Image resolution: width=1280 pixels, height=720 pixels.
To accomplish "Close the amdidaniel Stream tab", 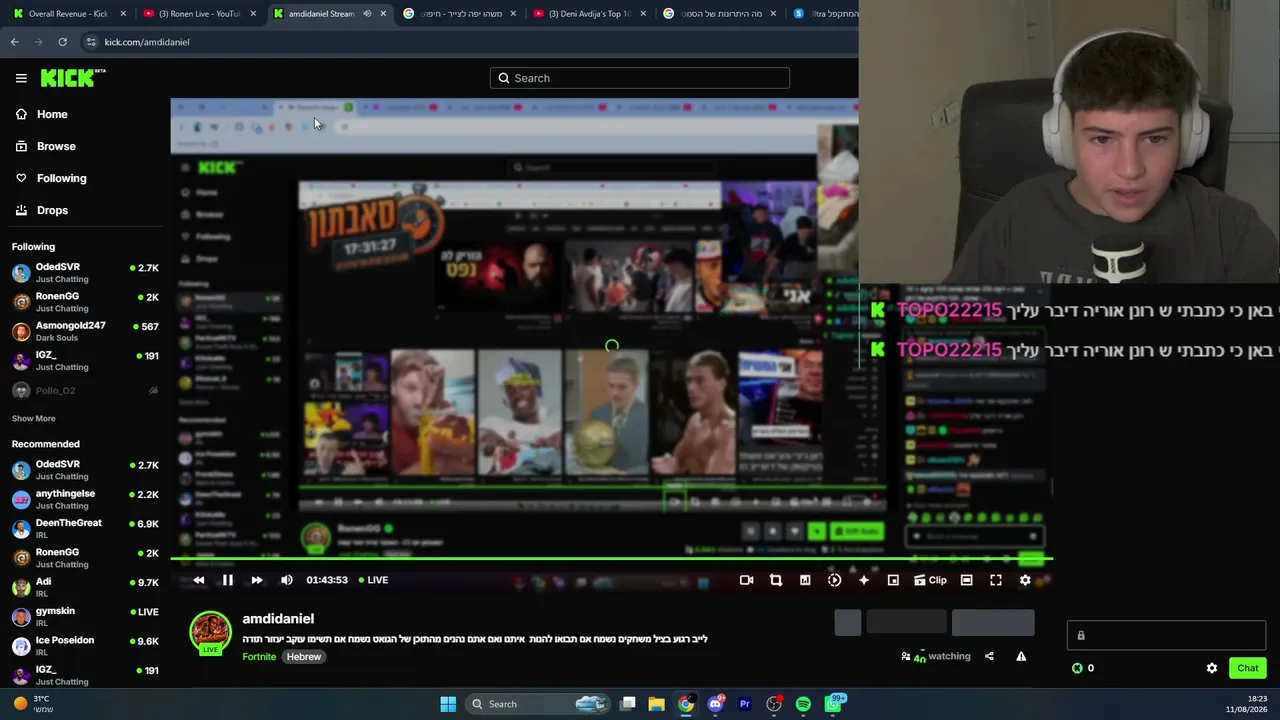I will [x=383, y=14].
